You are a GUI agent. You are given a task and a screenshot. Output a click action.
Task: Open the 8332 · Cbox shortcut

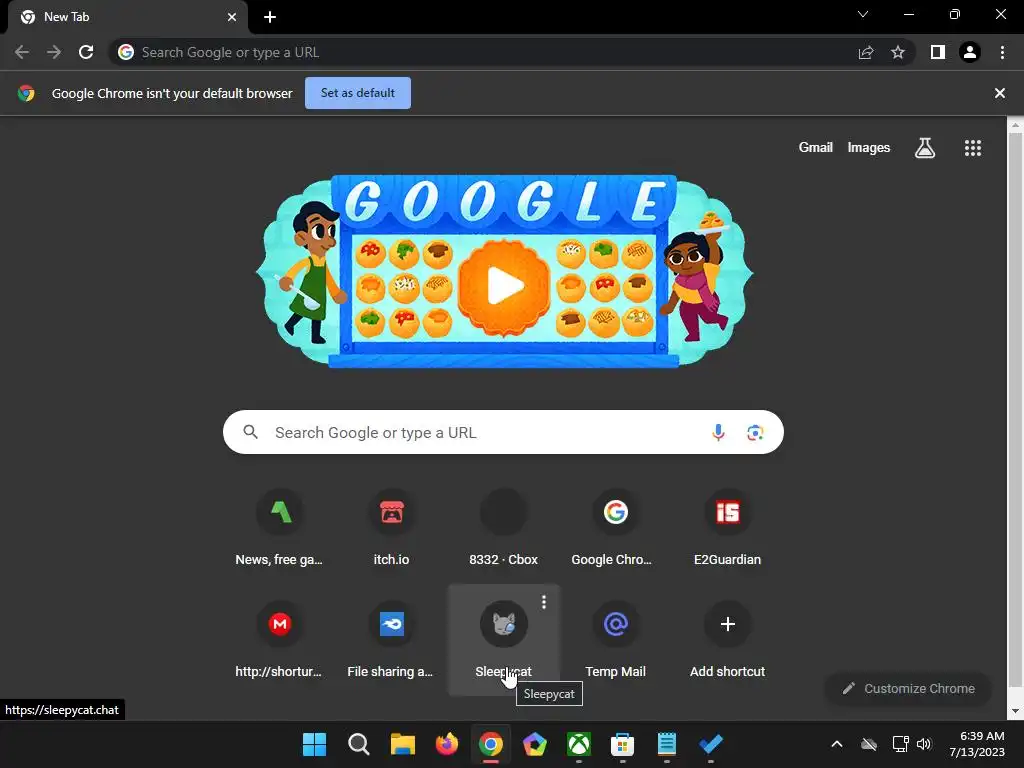[x=504, y=529]
